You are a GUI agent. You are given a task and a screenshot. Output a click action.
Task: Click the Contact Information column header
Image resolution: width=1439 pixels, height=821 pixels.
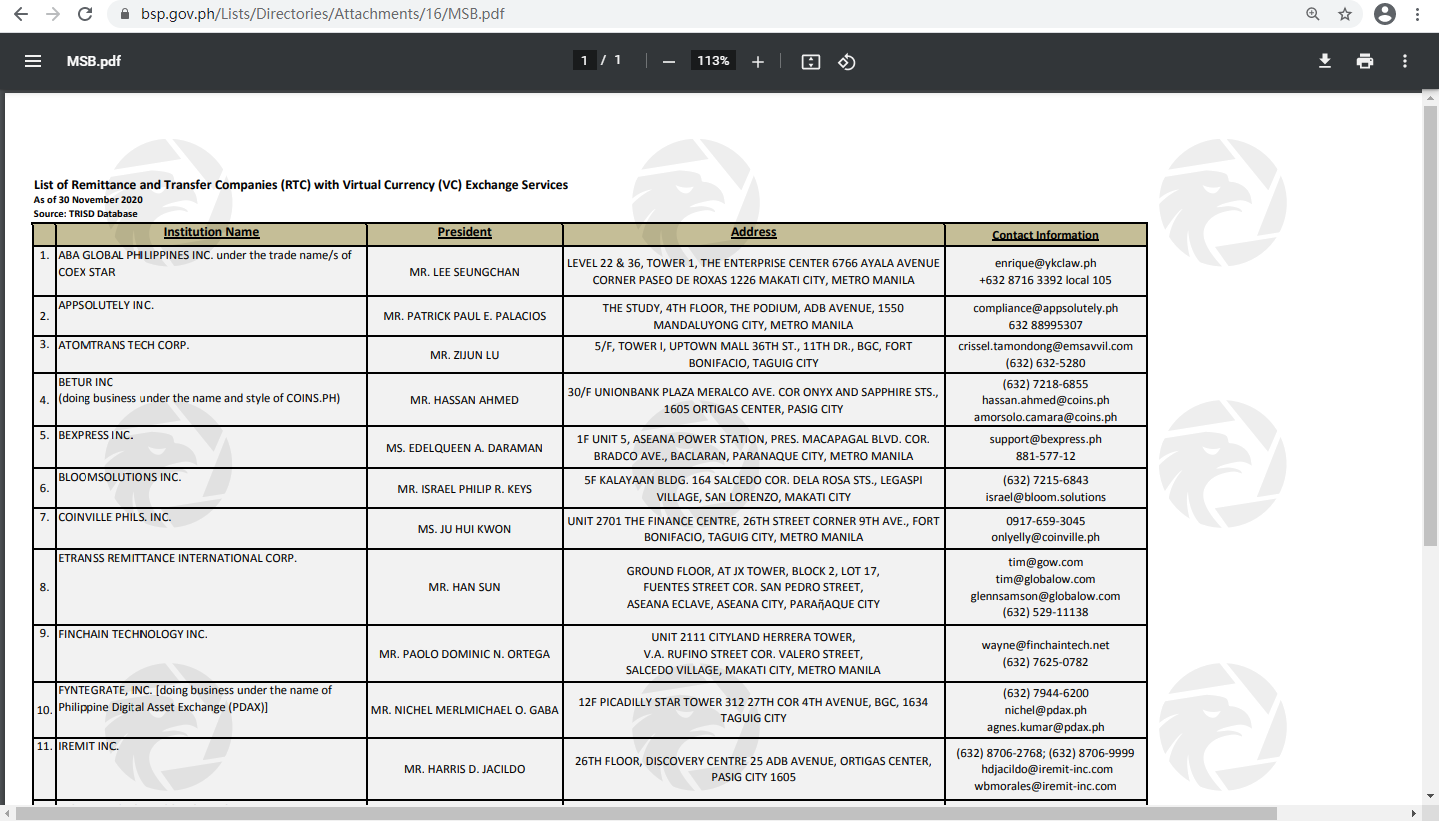point(1045,235)
